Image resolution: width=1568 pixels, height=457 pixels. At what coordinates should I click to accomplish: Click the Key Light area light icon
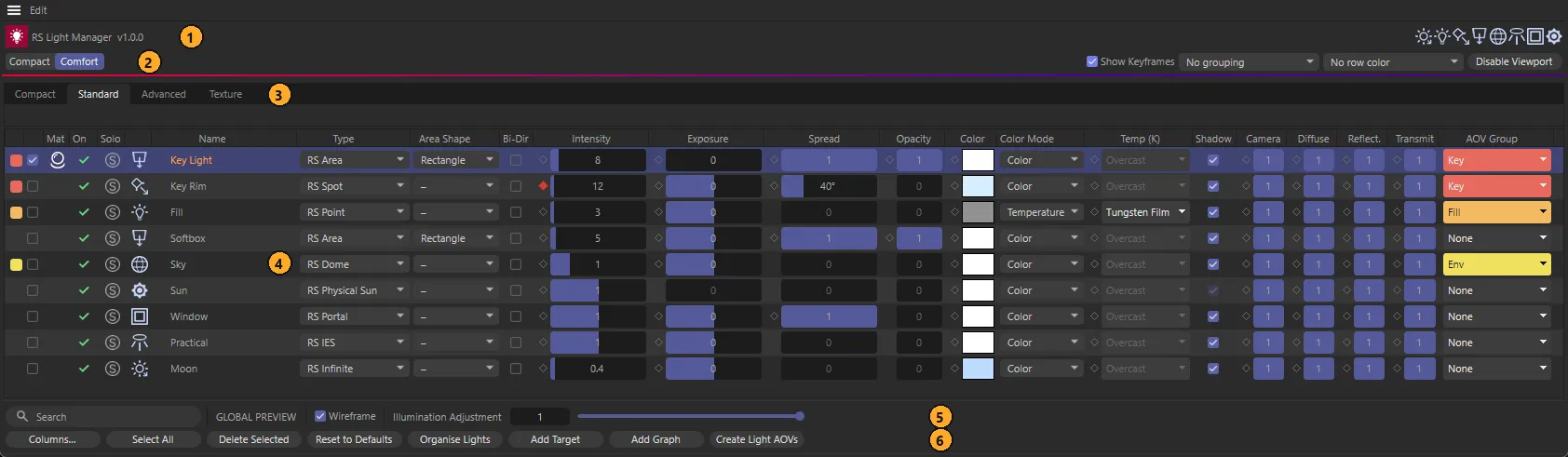pos(140,160)
